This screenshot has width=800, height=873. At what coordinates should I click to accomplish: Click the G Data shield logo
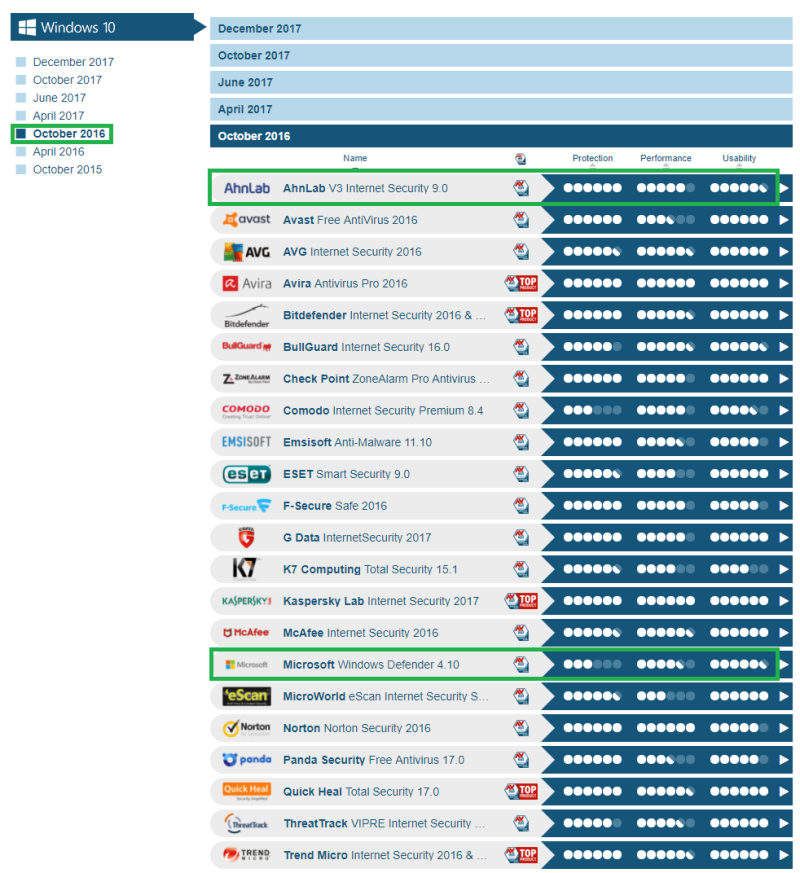[246, 537]
